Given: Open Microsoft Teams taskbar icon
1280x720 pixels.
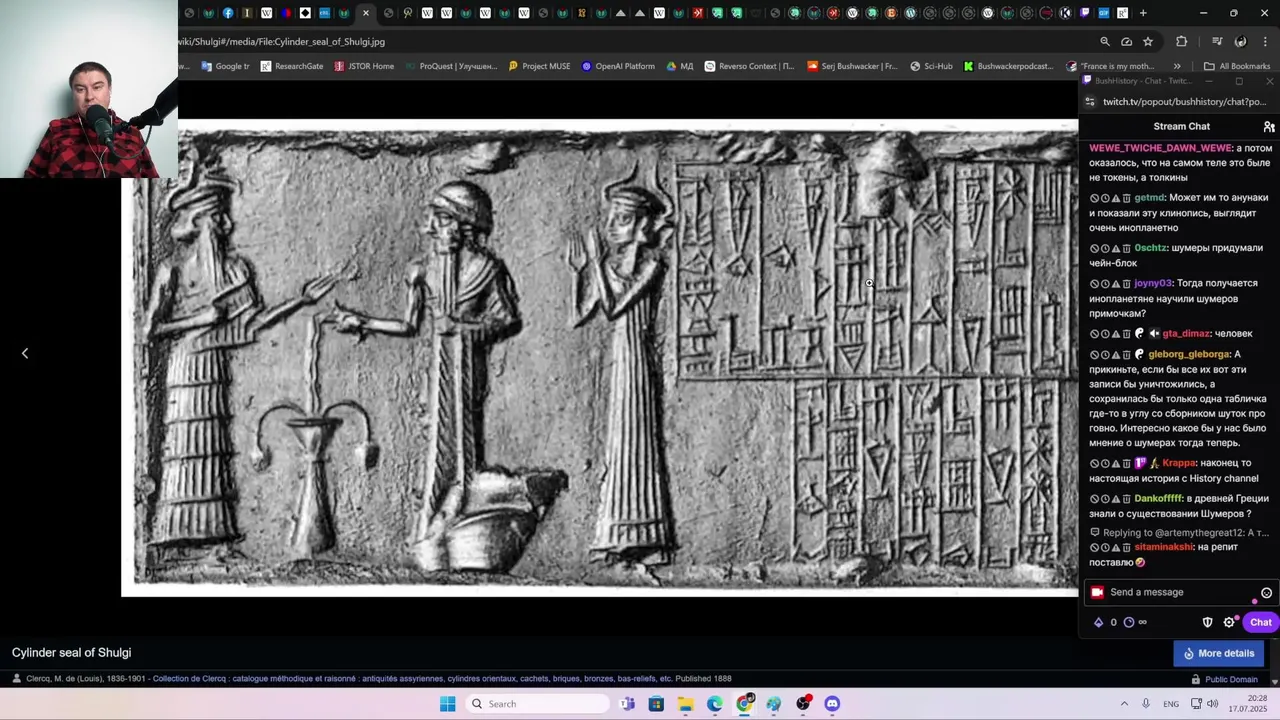Looking at the screenshot, I should (627, 704).
